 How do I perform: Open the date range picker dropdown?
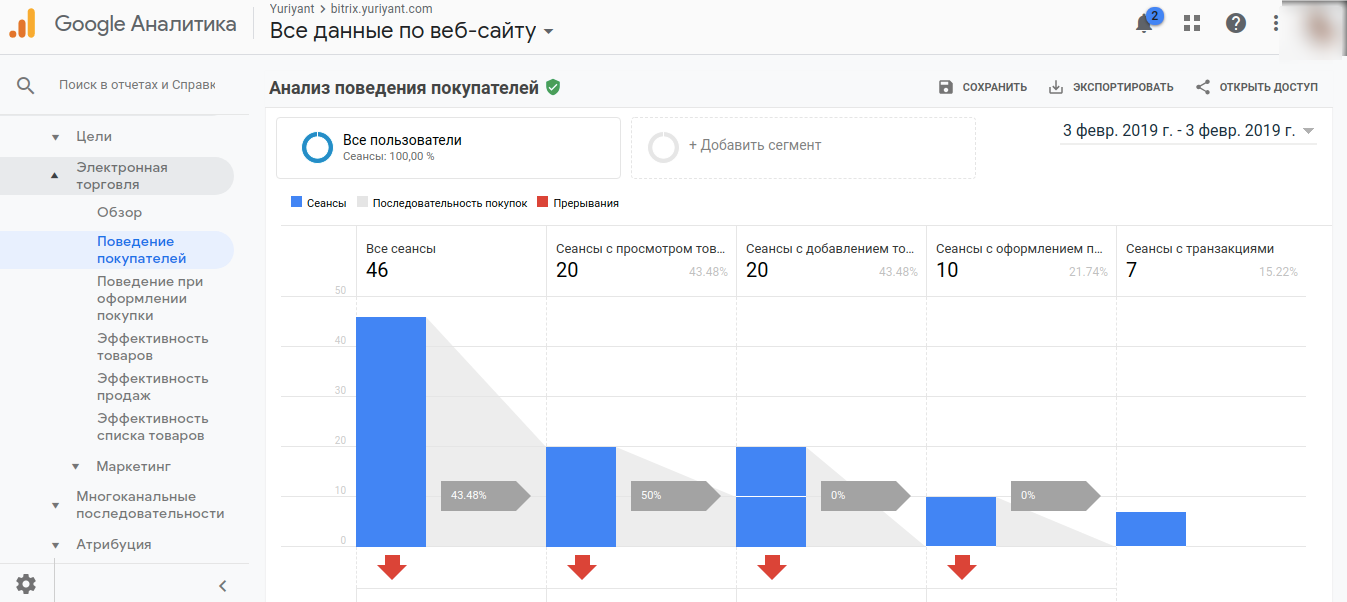[x=1188, y=131]
